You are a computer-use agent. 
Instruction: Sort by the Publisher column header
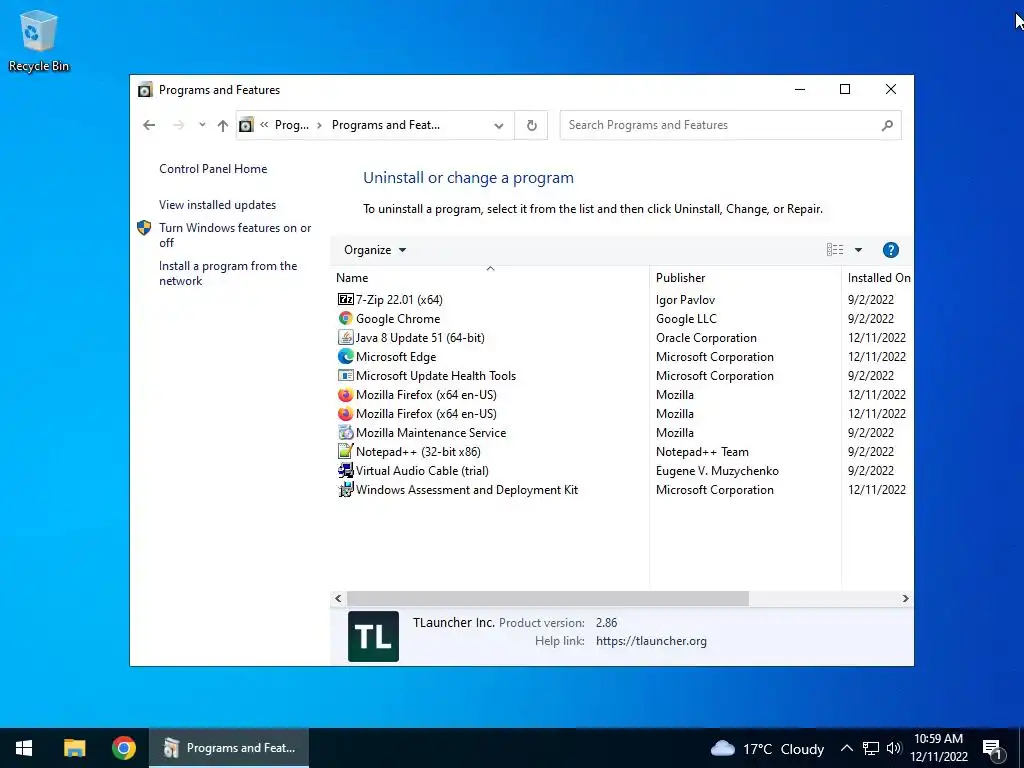click(x=745, y=278)
